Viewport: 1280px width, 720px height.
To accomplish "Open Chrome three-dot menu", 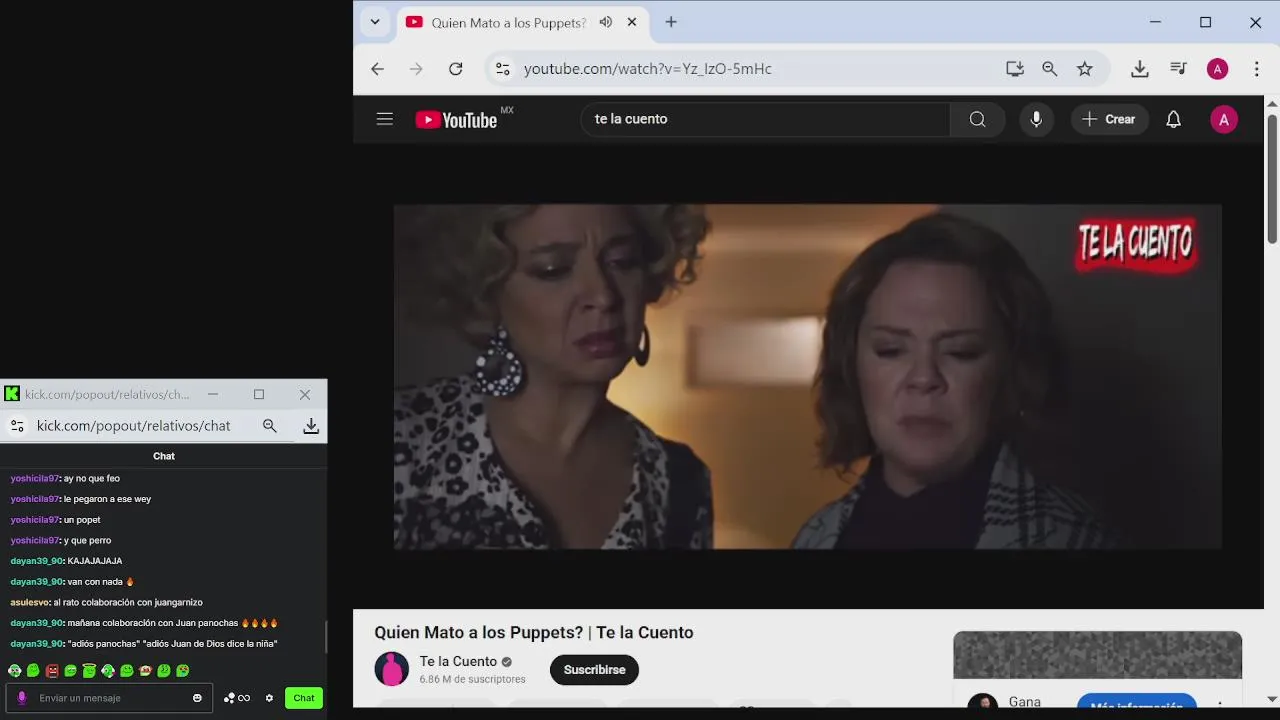I will [1256, 69].
